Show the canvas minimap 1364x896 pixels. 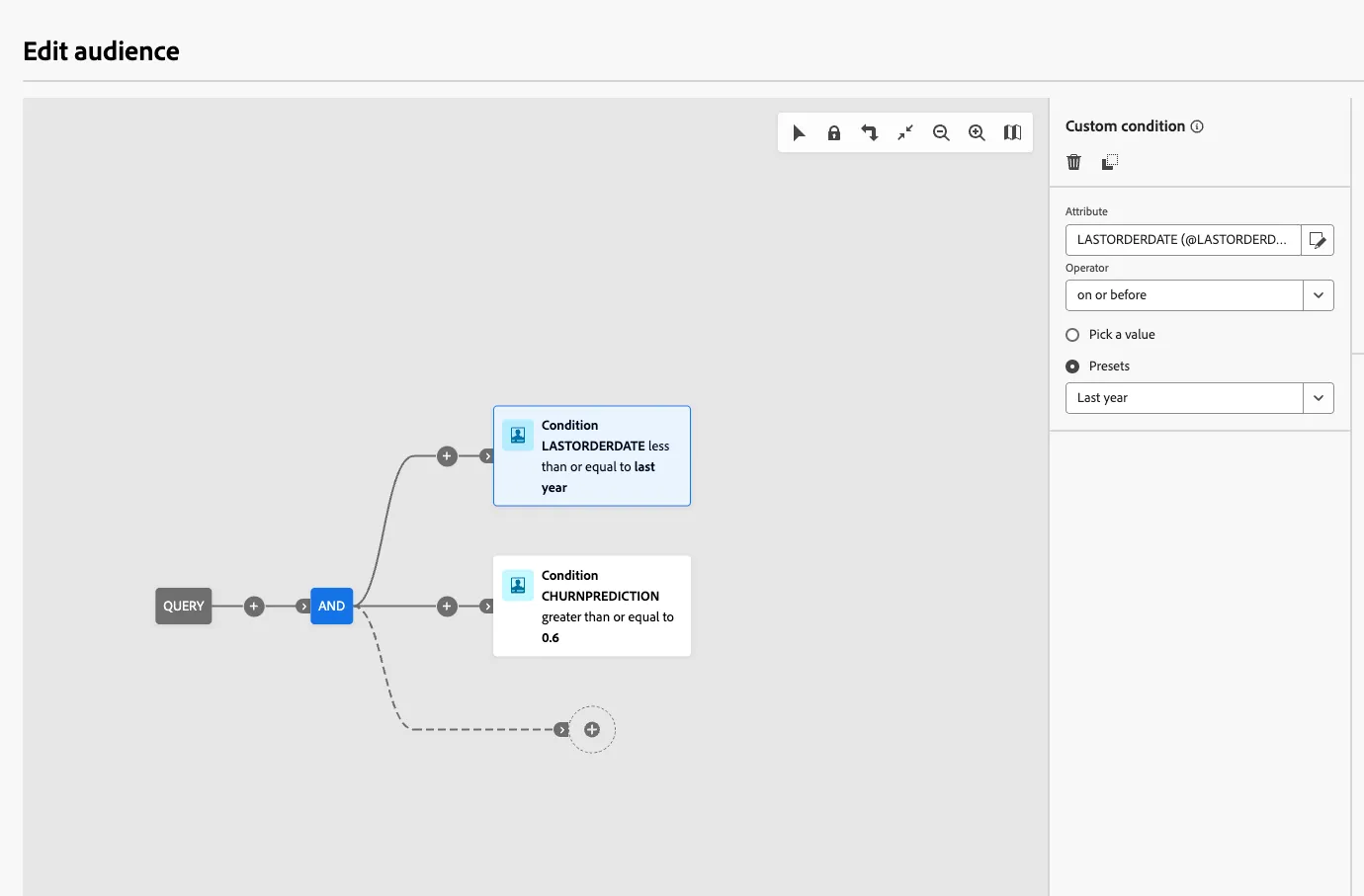[x=1012, y=132]
